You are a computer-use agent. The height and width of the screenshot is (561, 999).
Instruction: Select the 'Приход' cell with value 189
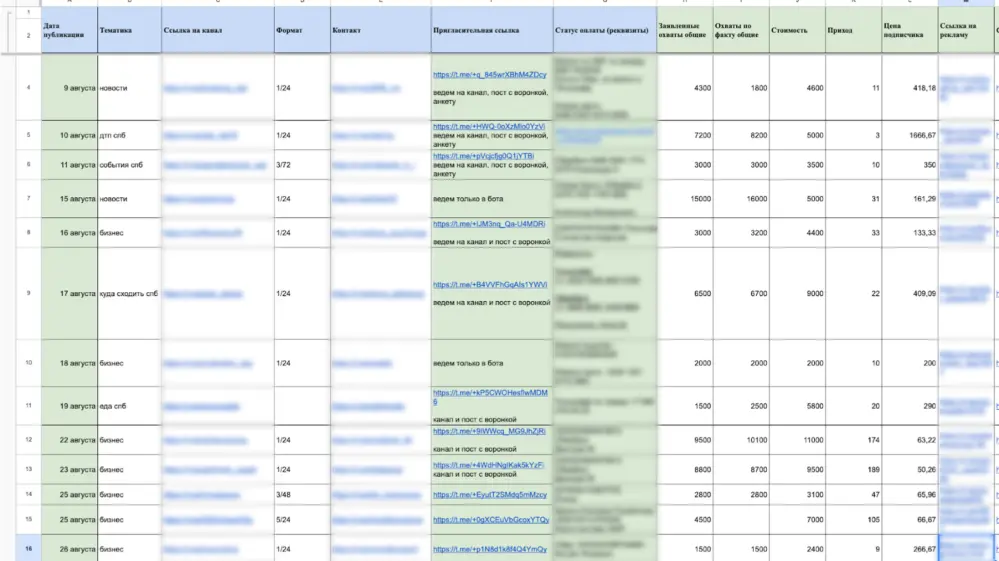point(853,469)
